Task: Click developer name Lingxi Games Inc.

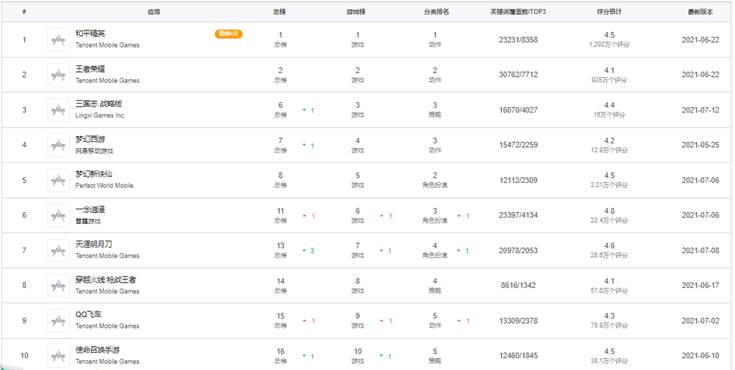Action: (x=100, y=115)
